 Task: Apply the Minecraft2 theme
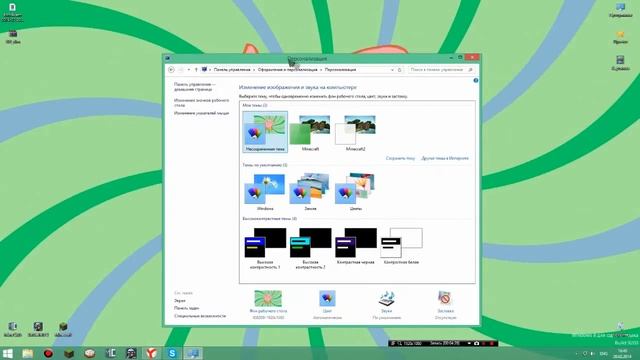click(x=356, y=132)
